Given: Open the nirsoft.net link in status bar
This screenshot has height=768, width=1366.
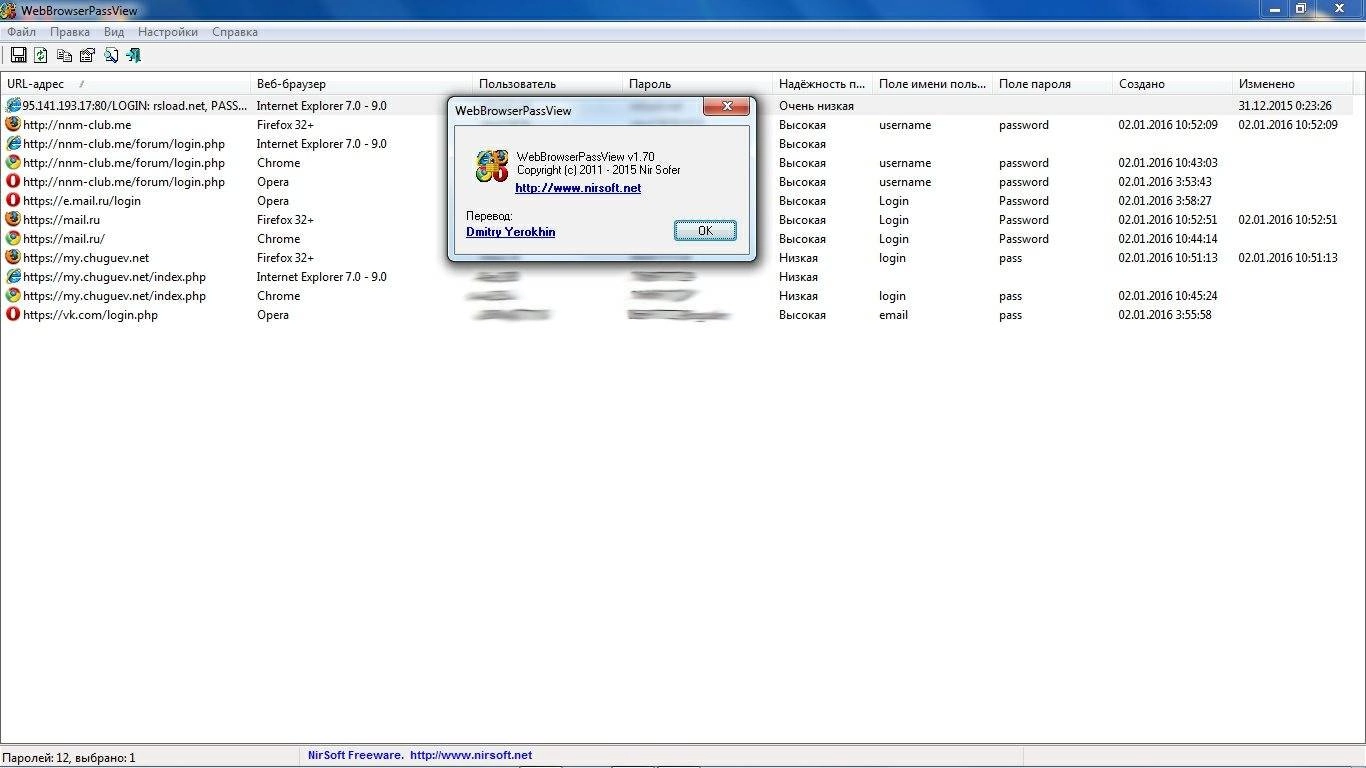Looking at the screenshot, I should pos(471,755).
